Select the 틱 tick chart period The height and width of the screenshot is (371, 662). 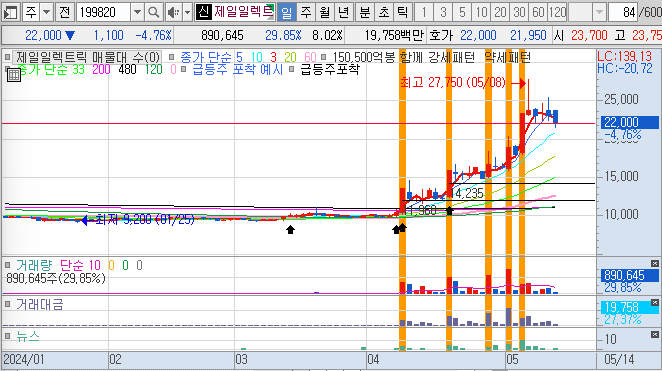[402, 12]
